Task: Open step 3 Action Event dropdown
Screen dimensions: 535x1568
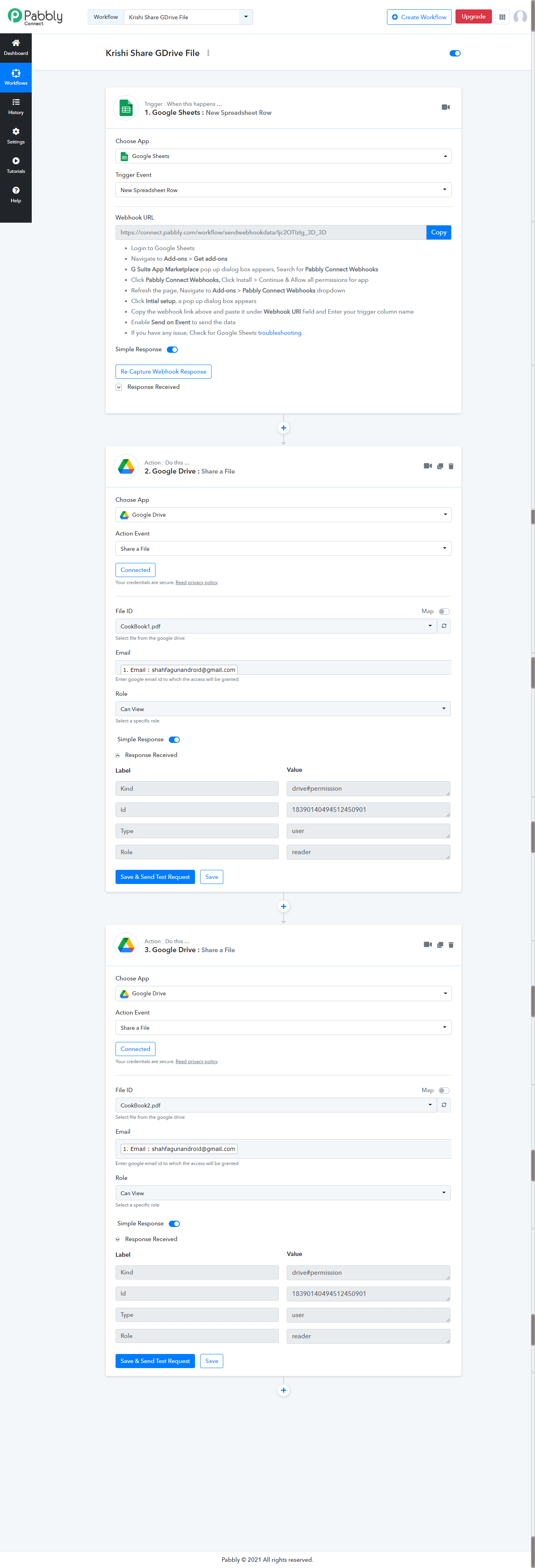Action: tap(283, 1027)
